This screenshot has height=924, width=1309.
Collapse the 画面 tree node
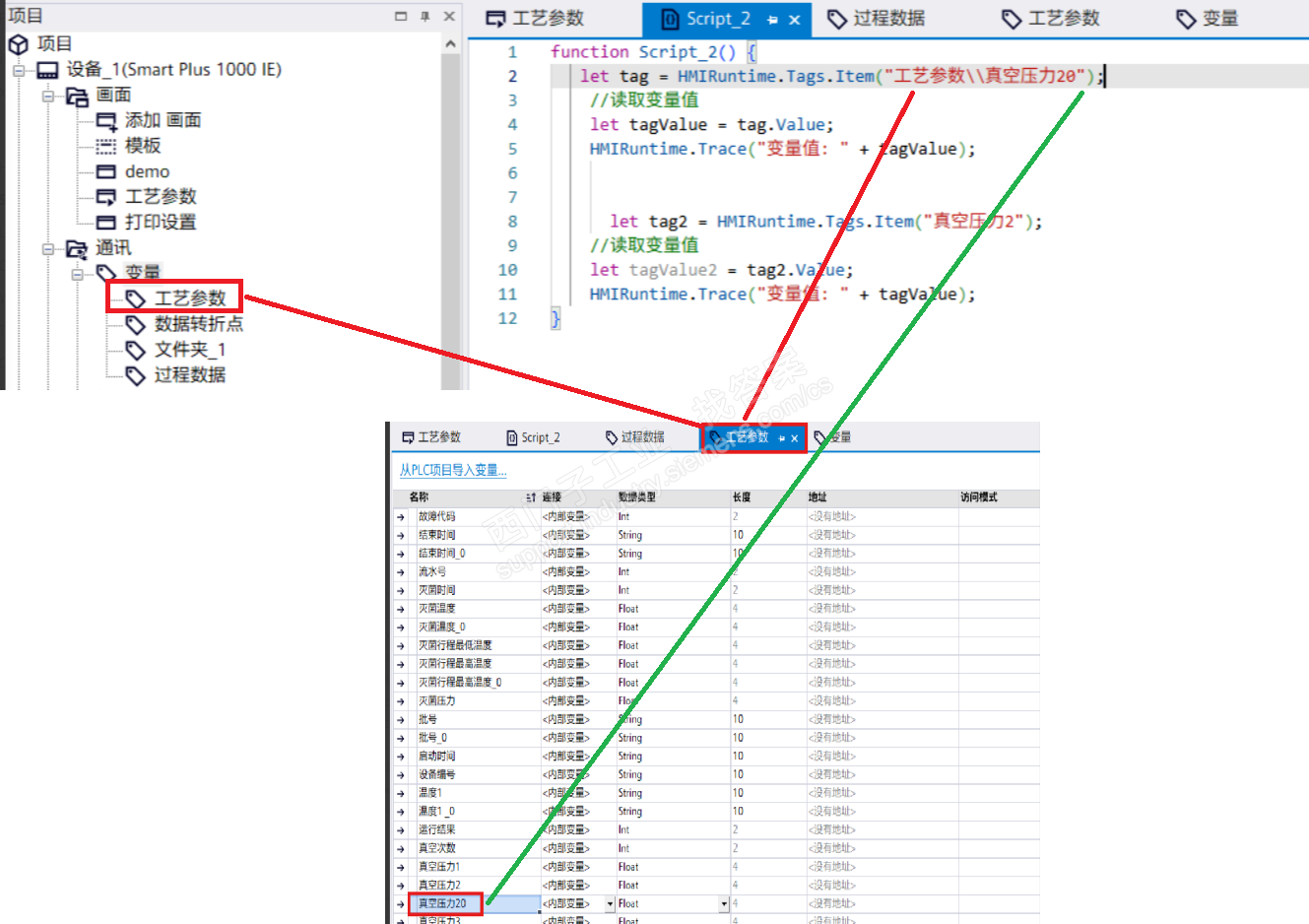[x=48, y=96]
